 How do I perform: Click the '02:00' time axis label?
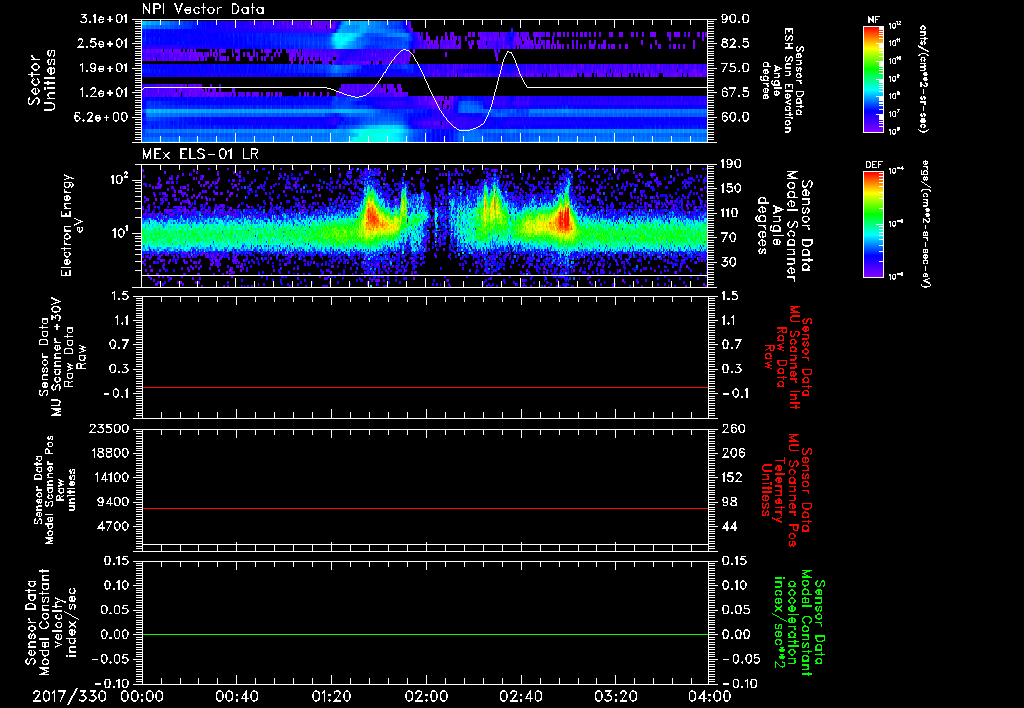(426, 697)
